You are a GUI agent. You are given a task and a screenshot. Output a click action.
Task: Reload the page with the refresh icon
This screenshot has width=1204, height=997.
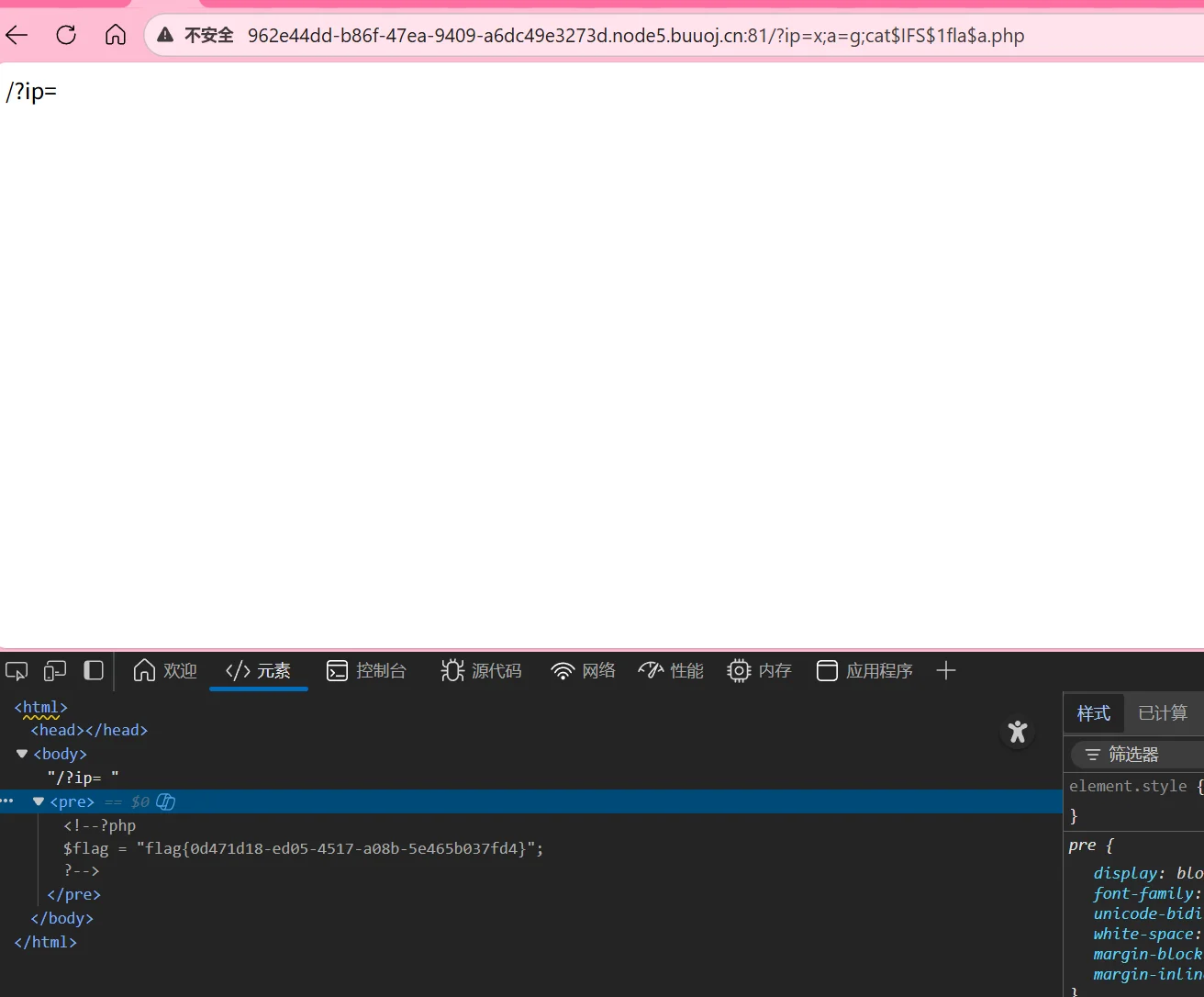66,36
